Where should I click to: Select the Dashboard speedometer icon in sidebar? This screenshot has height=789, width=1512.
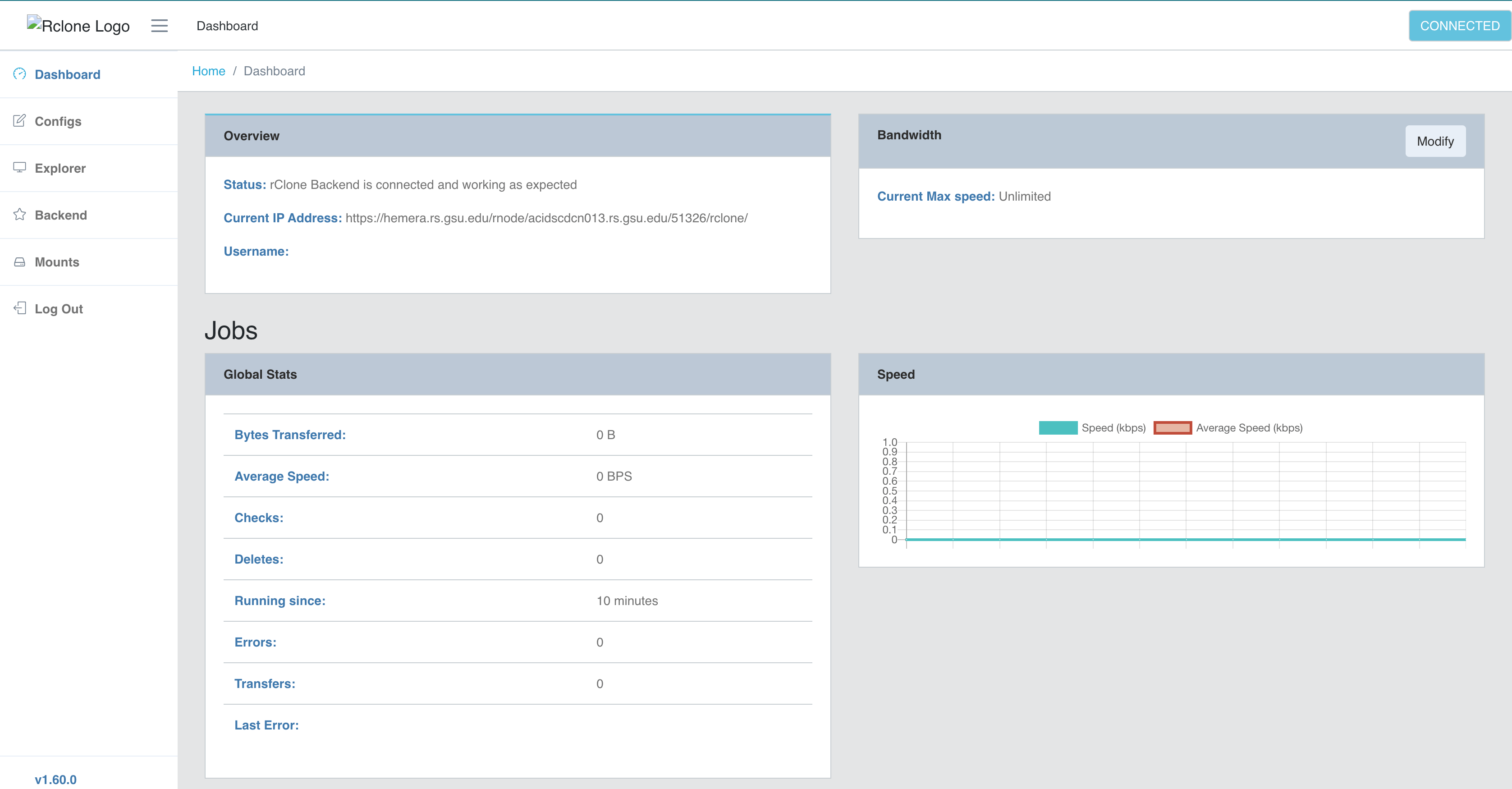(19, 74)
